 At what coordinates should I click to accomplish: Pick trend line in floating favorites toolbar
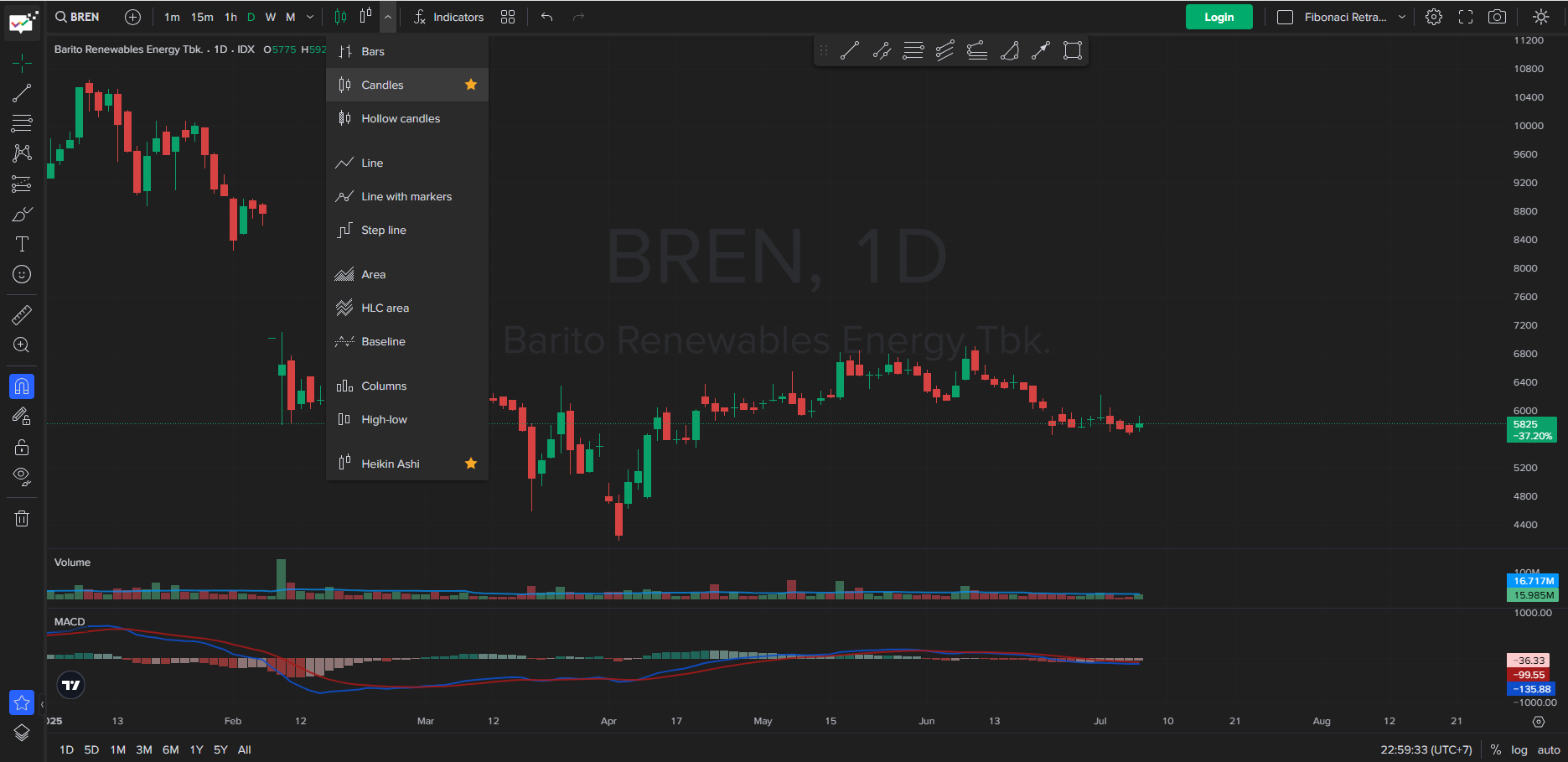click(850, 51)
